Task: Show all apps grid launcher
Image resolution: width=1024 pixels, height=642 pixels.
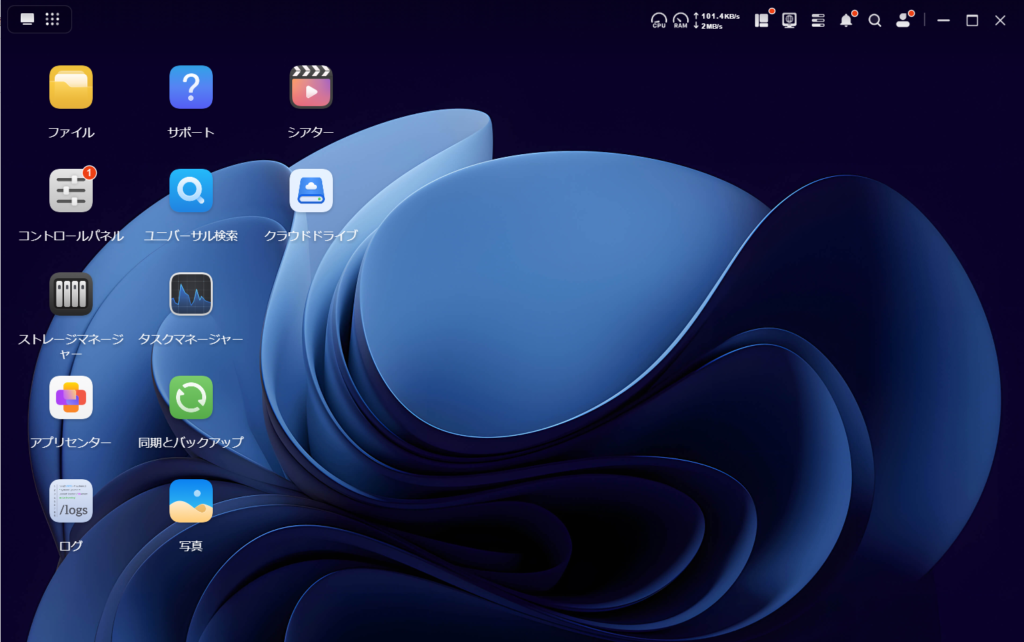Action: point(53,19)
